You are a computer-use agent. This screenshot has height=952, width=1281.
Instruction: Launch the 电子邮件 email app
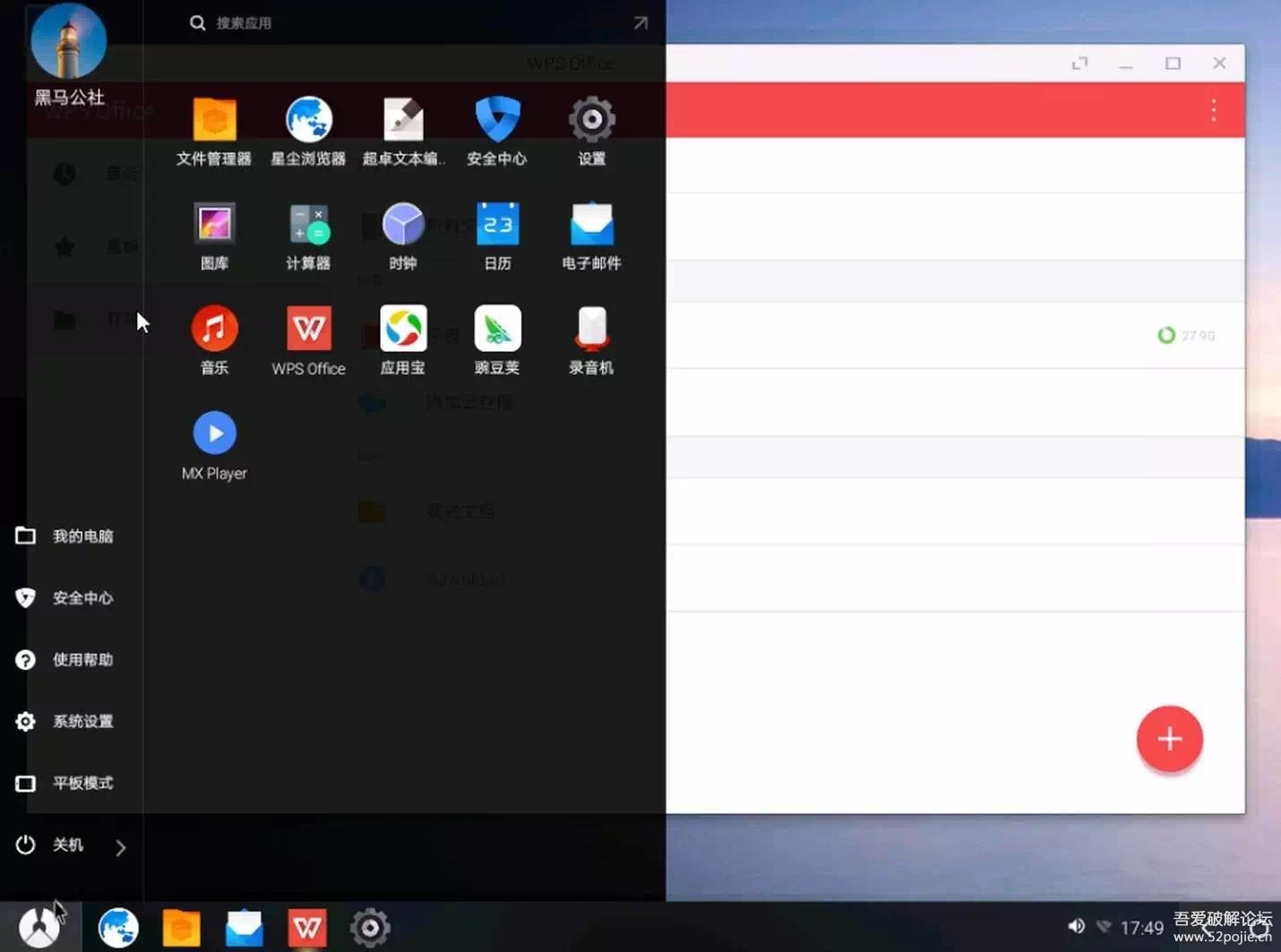(592, 224)
